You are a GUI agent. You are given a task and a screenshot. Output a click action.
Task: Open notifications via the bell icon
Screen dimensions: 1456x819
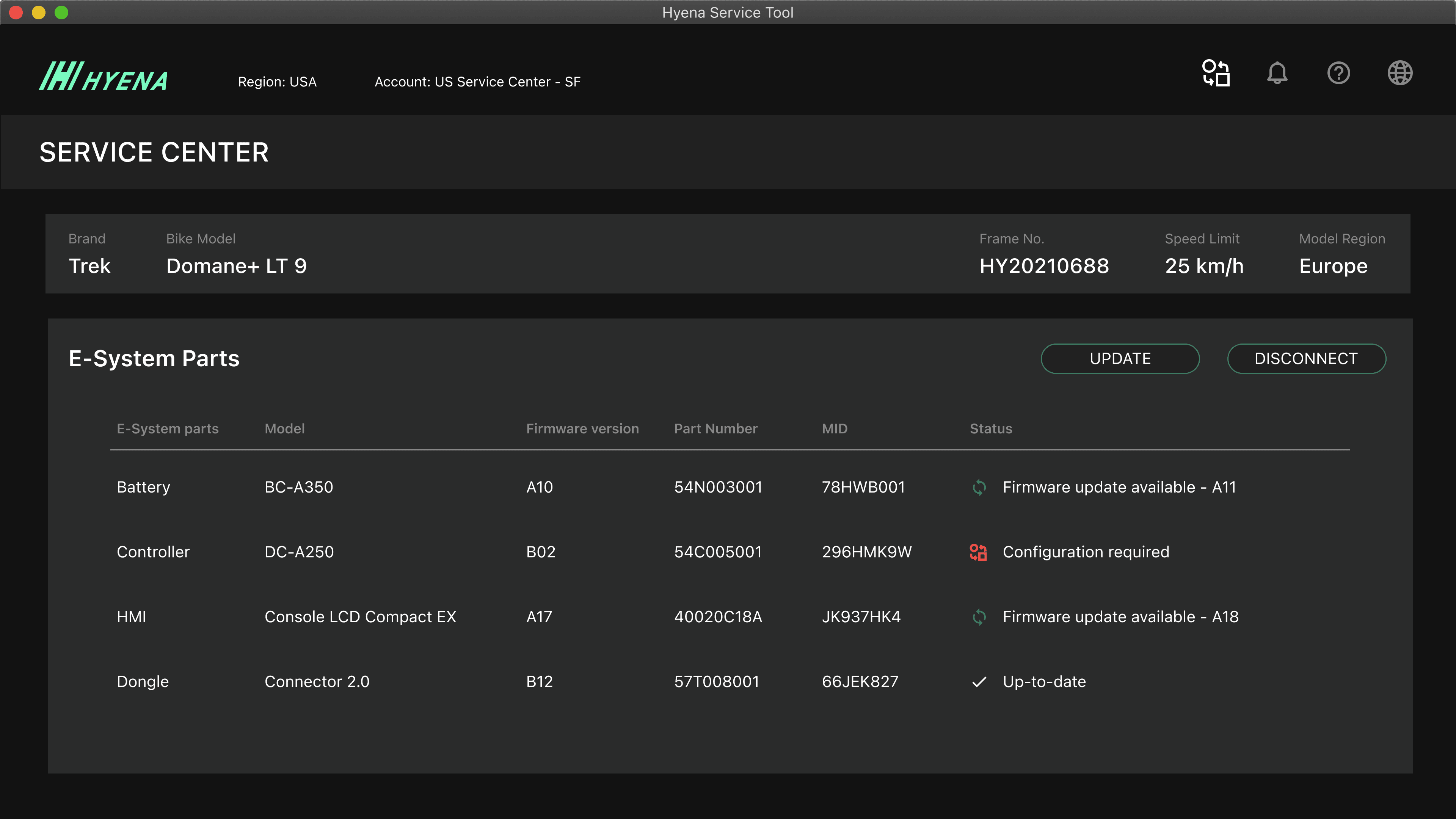(1277, 73)
